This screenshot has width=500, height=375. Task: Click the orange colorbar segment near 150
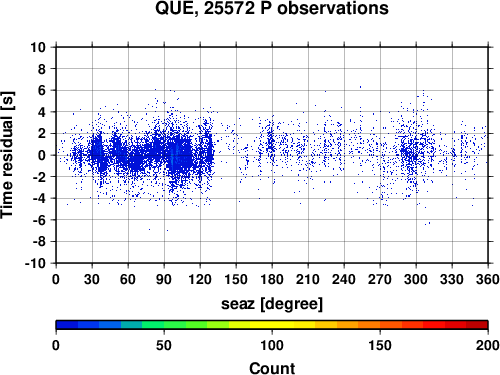coord(380,325)
